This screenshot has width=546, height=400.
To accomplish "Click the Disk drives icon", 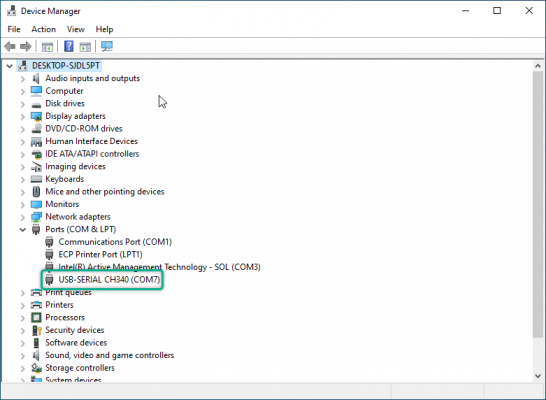I will 36,104.
